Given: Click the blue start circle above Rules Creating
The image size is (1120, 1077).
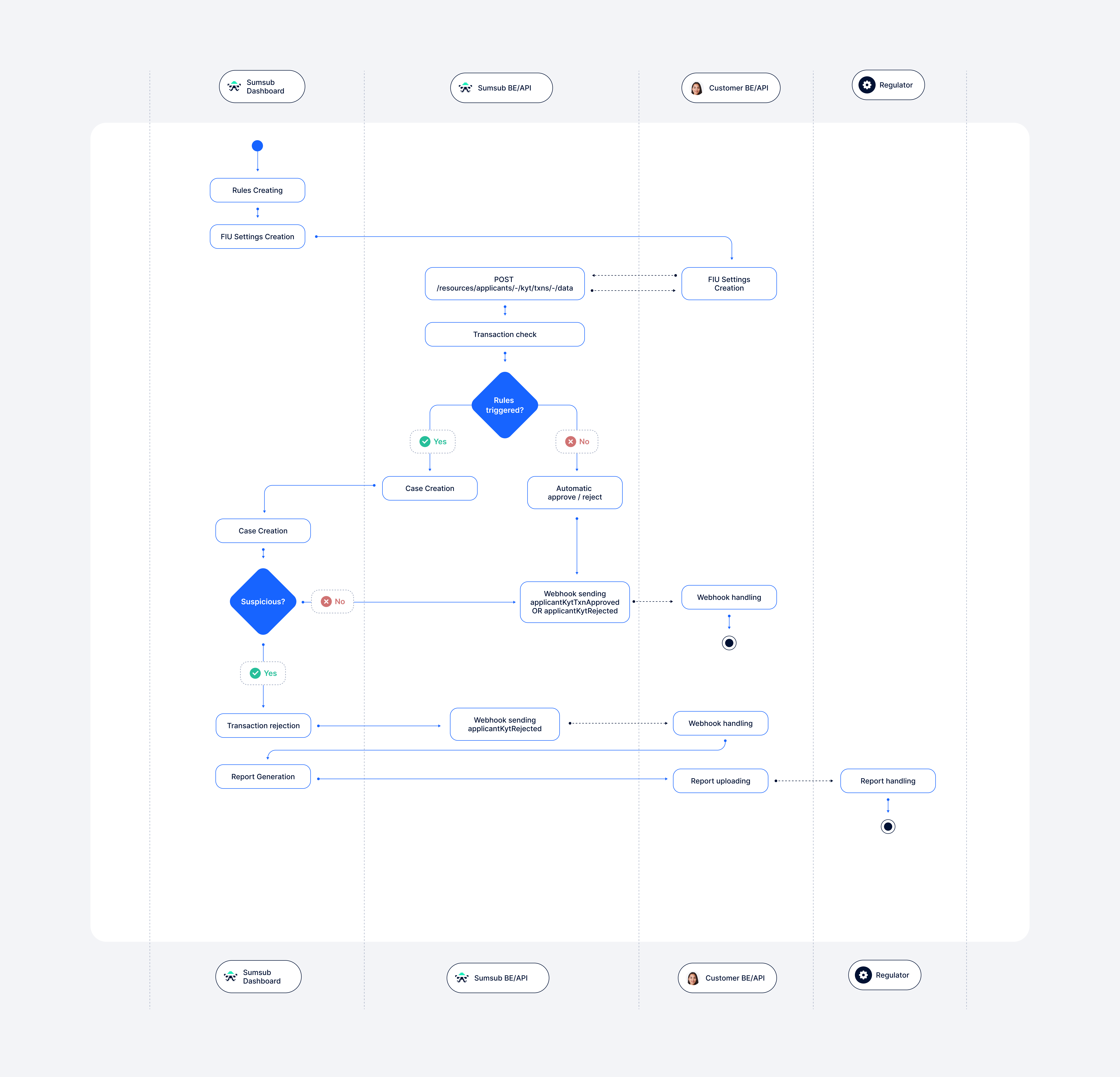Looking at the screenshot, I should (257, 146).
